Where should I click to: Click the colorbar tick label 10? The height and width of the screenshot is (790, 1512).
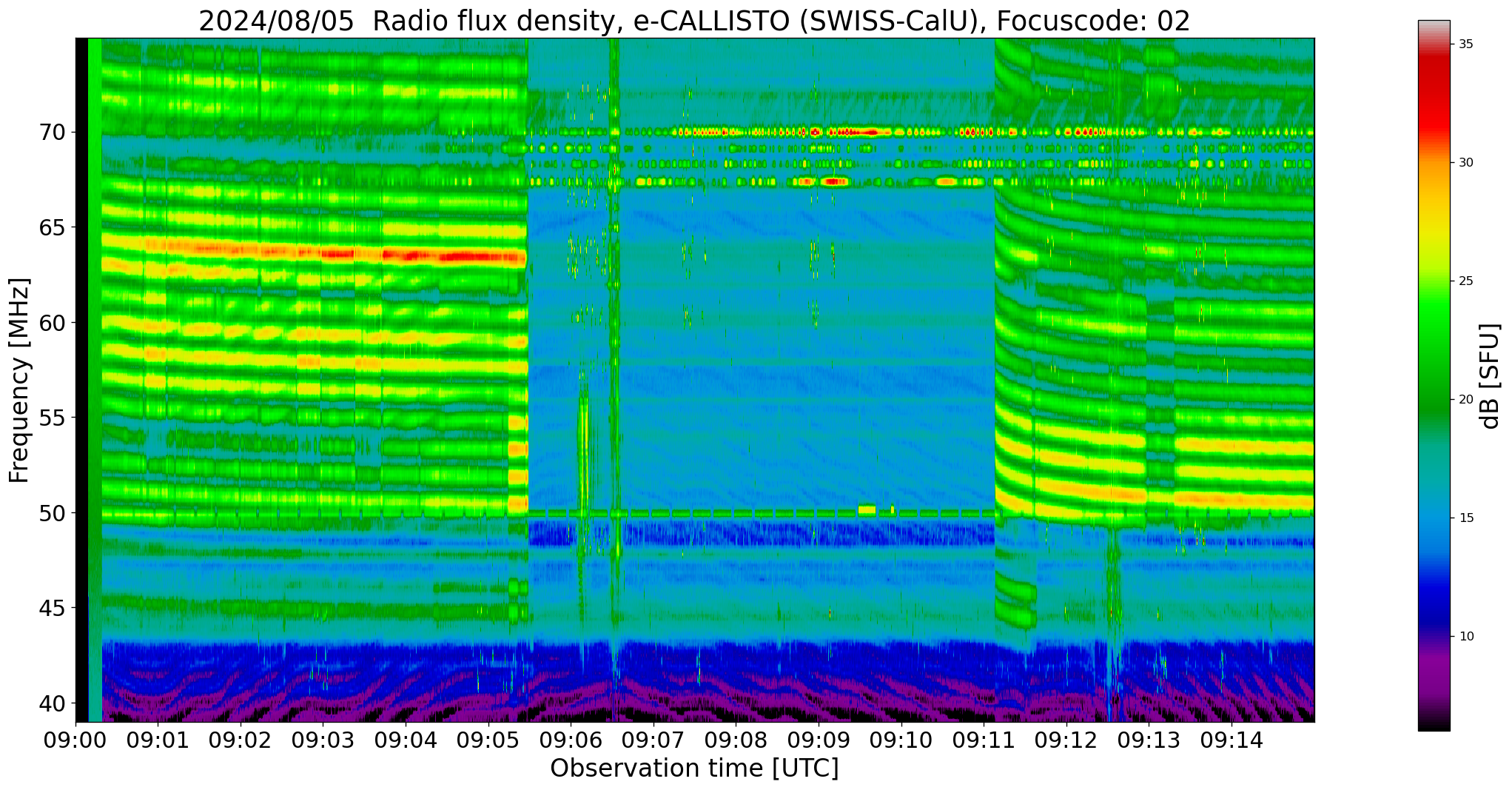coord(1465,636)
